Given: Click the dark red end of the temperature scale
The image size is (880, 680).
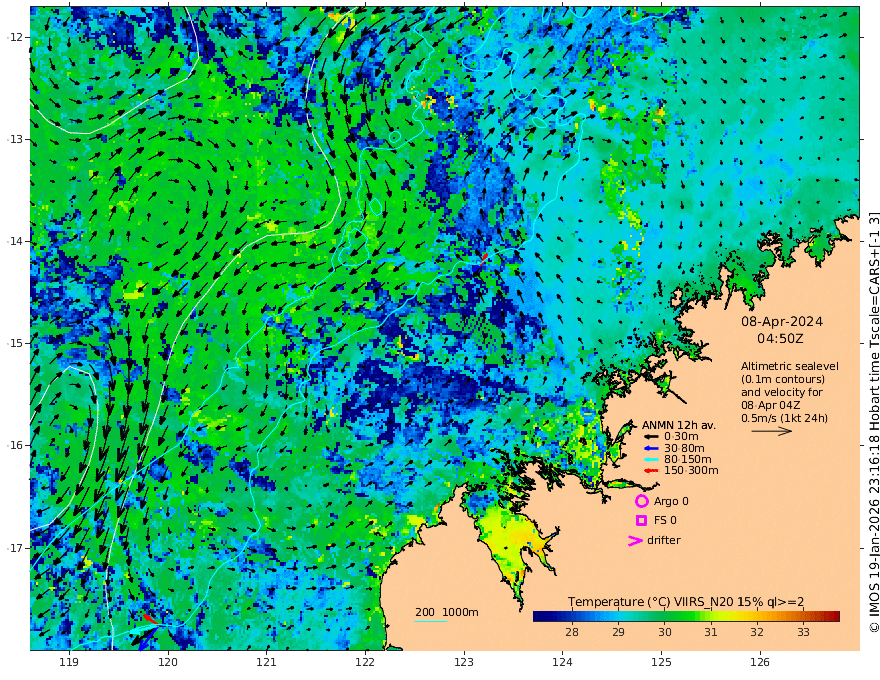Looking at the screenshot, I should [x=833, y=616].
